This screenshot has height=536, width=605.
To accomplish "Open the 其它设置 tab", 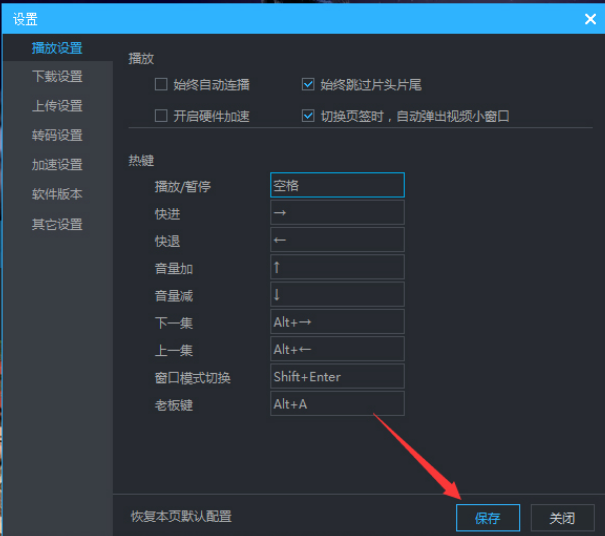I will [57, 224].
